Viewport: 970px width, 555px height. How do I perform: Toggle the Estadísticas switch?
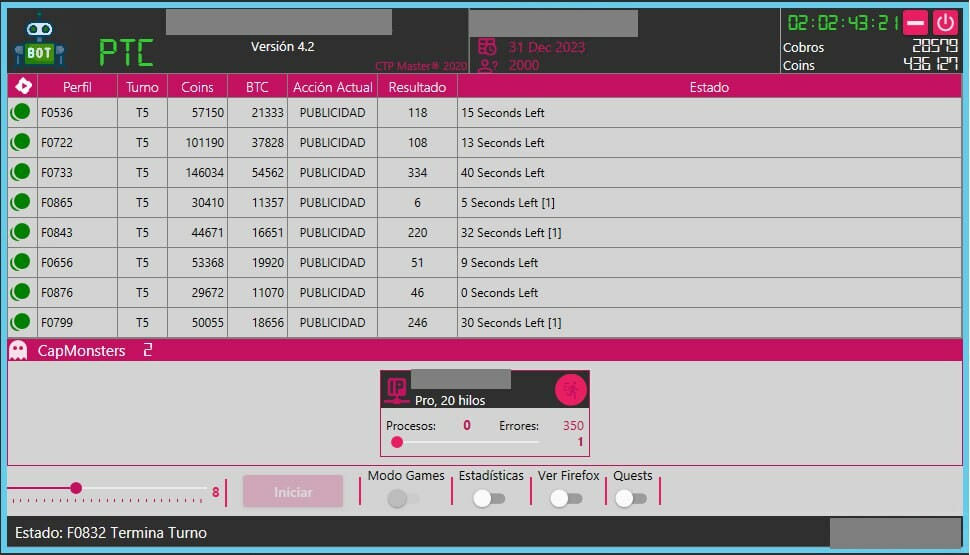tap(489, 498)
